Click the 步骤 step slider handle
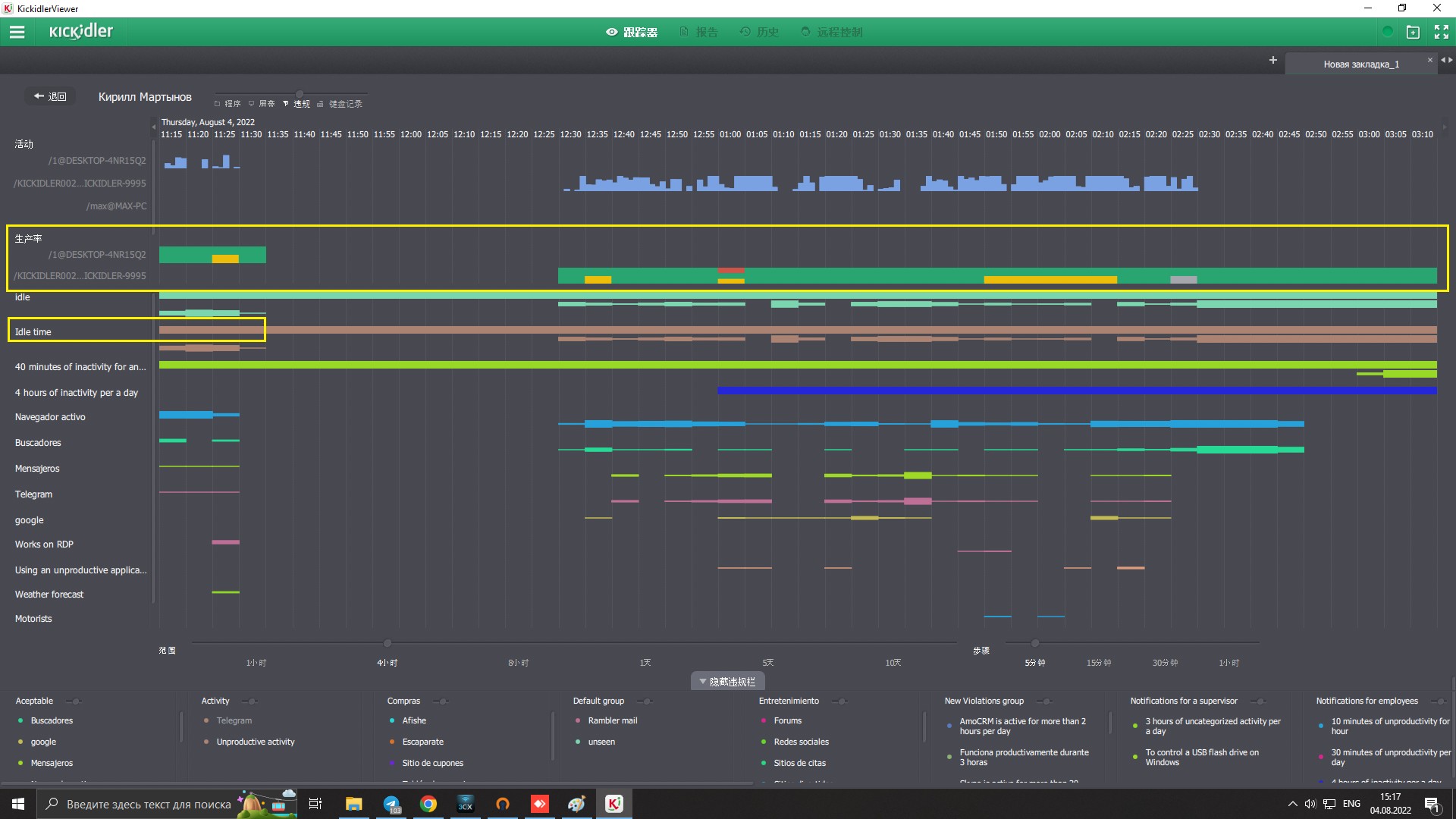The height and width of the screenshot is (819, 1456). (1035, 643)
